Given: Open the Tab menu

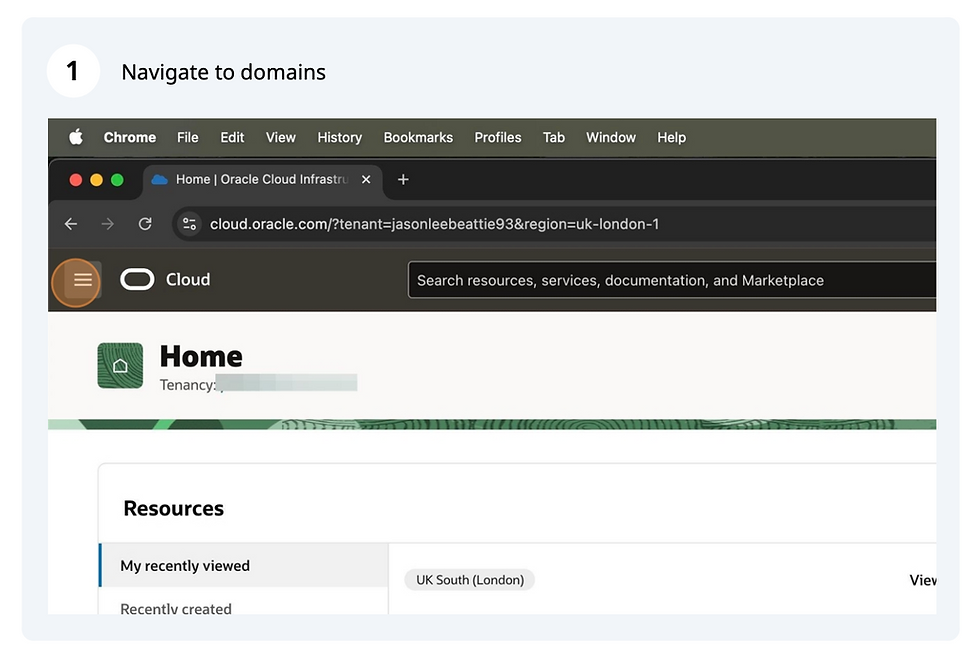Looking at the screenshot, I should [x=554, y=137].
